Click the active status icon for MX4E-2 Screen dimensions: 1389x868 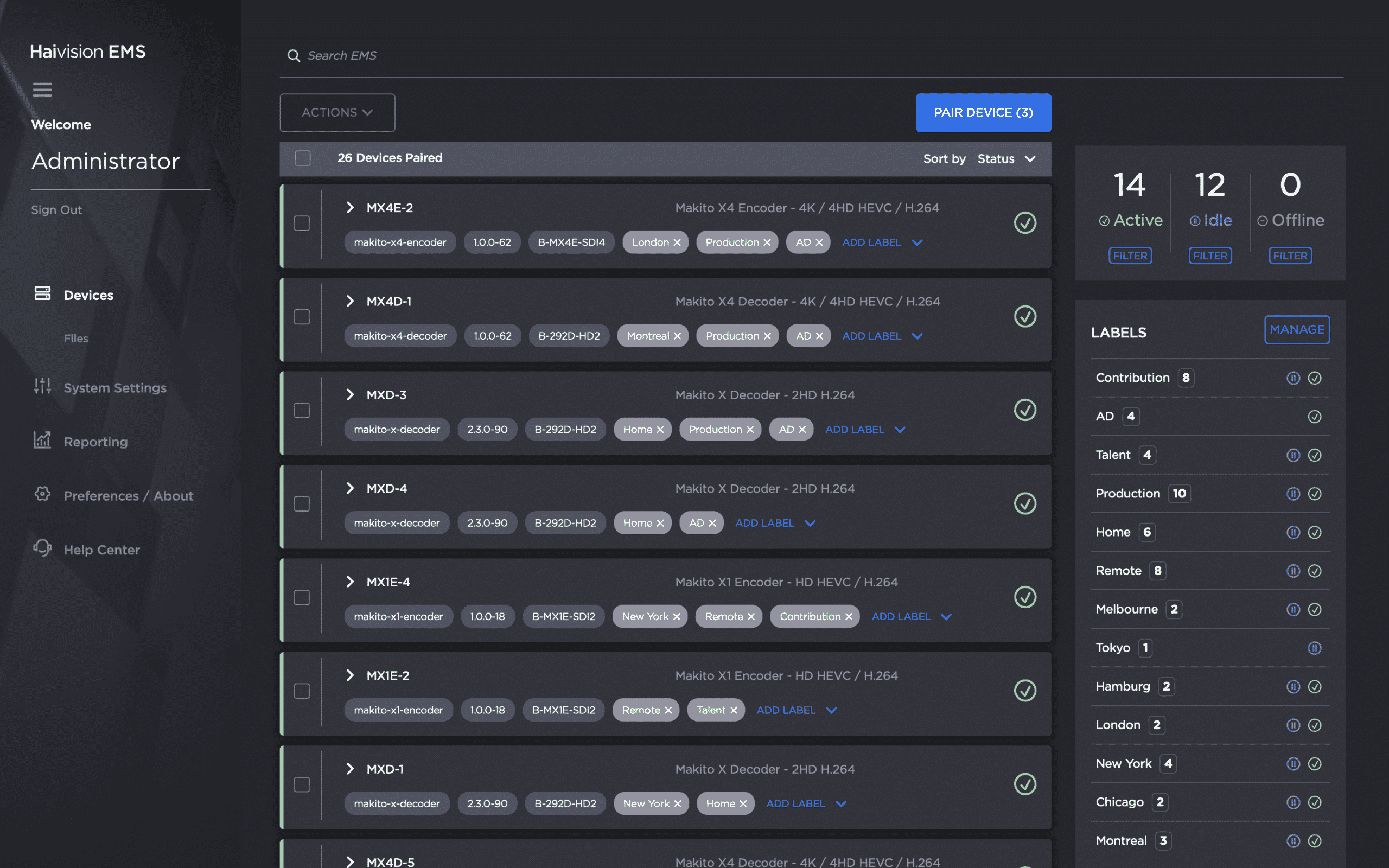[1024, 223]
